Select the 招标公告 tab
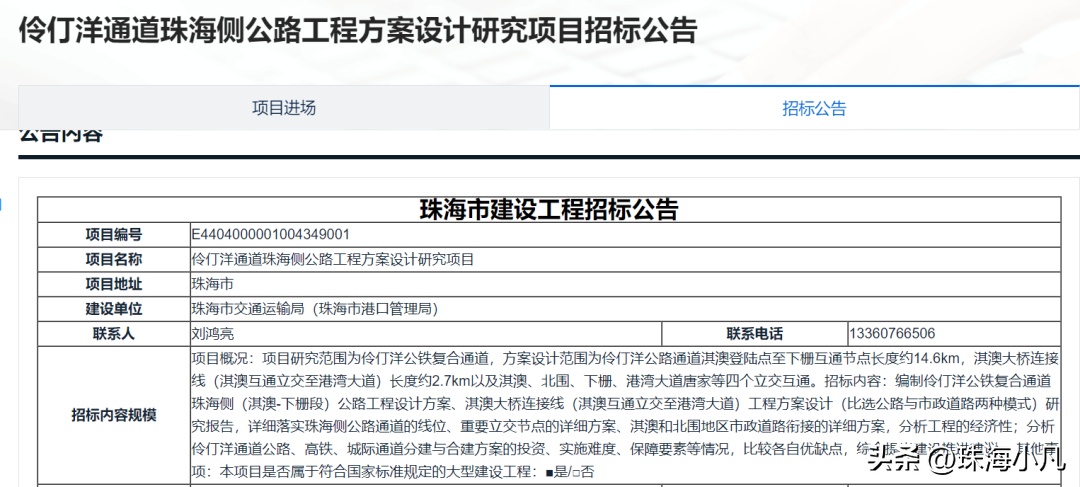 click(814, 108)
